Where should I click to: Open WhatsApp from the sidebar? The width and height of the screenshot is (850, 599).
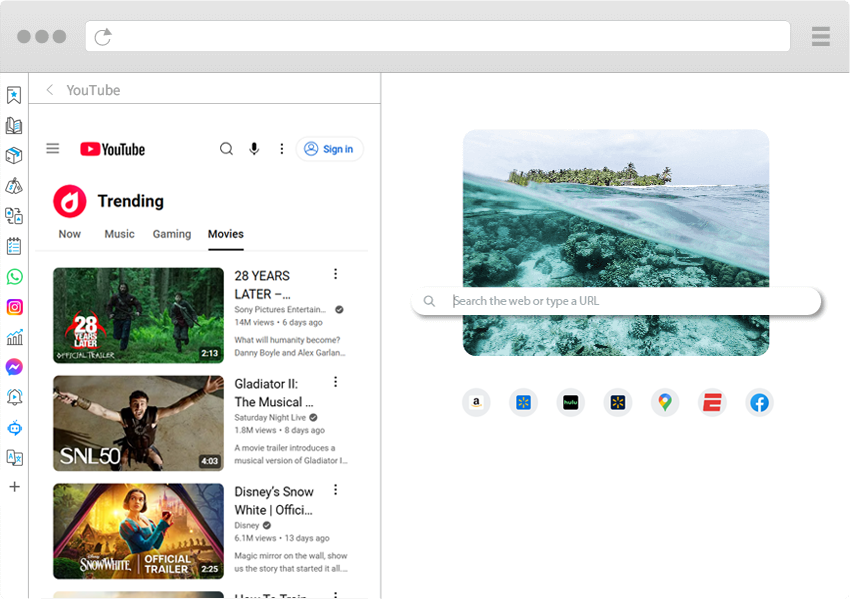pos(14,276)
